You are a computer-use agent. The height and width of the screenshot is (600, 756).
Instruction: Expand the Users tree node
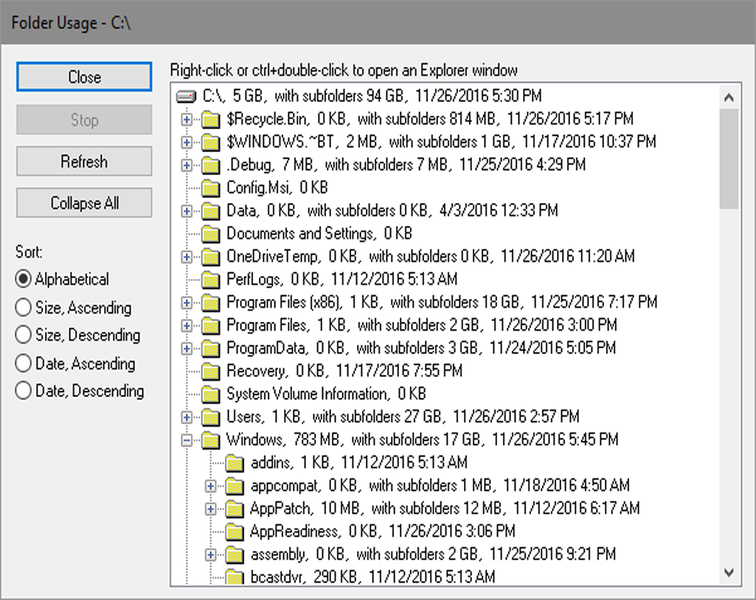tap(187, 417)
